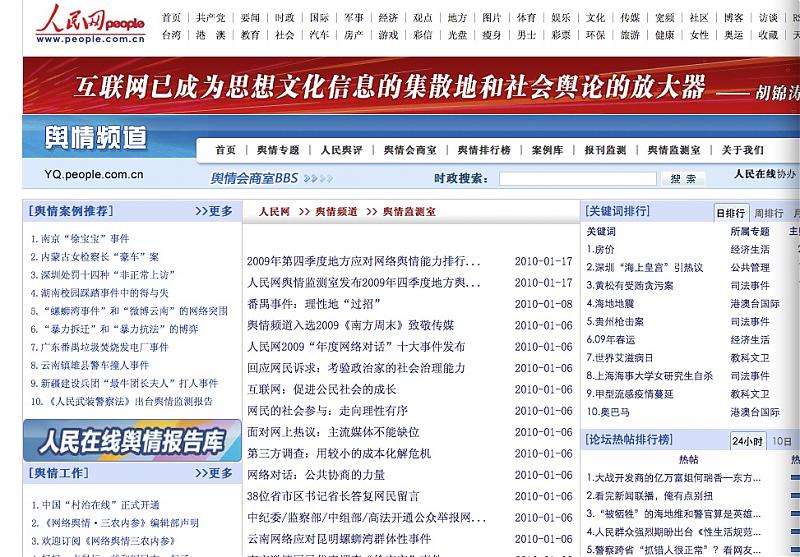Click the red 互联网 banner
800x557 pixels.
411,85
